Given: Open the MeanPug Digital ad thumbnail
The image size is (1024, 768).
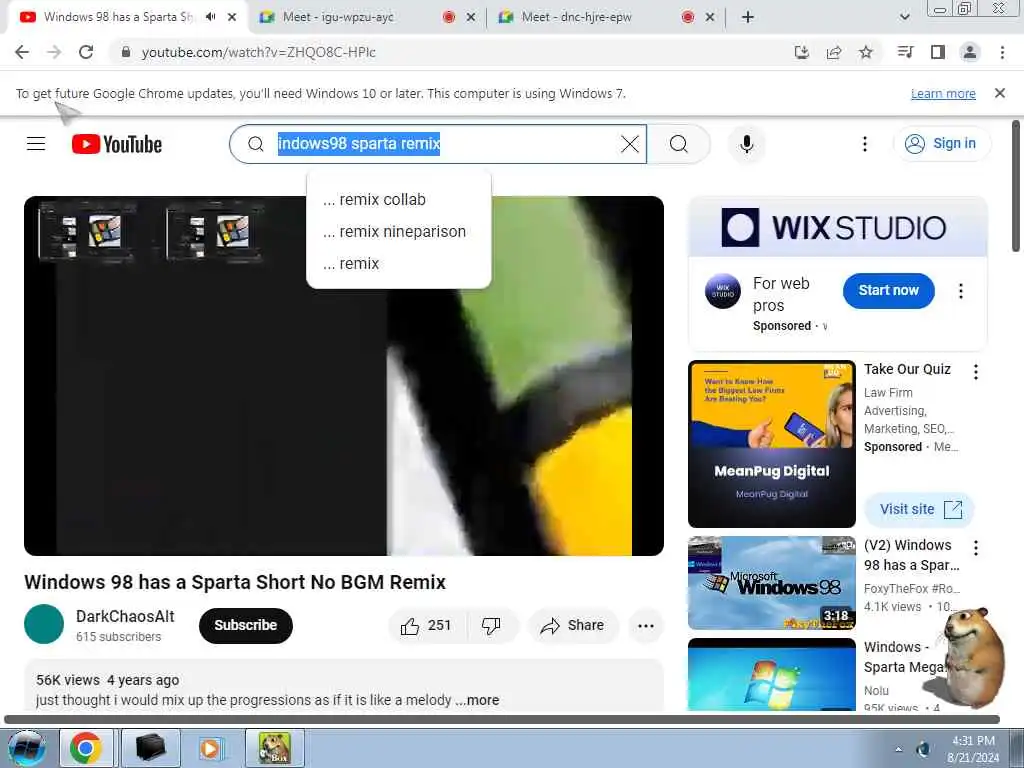Looking at the screenshot, I should point(771,444).
